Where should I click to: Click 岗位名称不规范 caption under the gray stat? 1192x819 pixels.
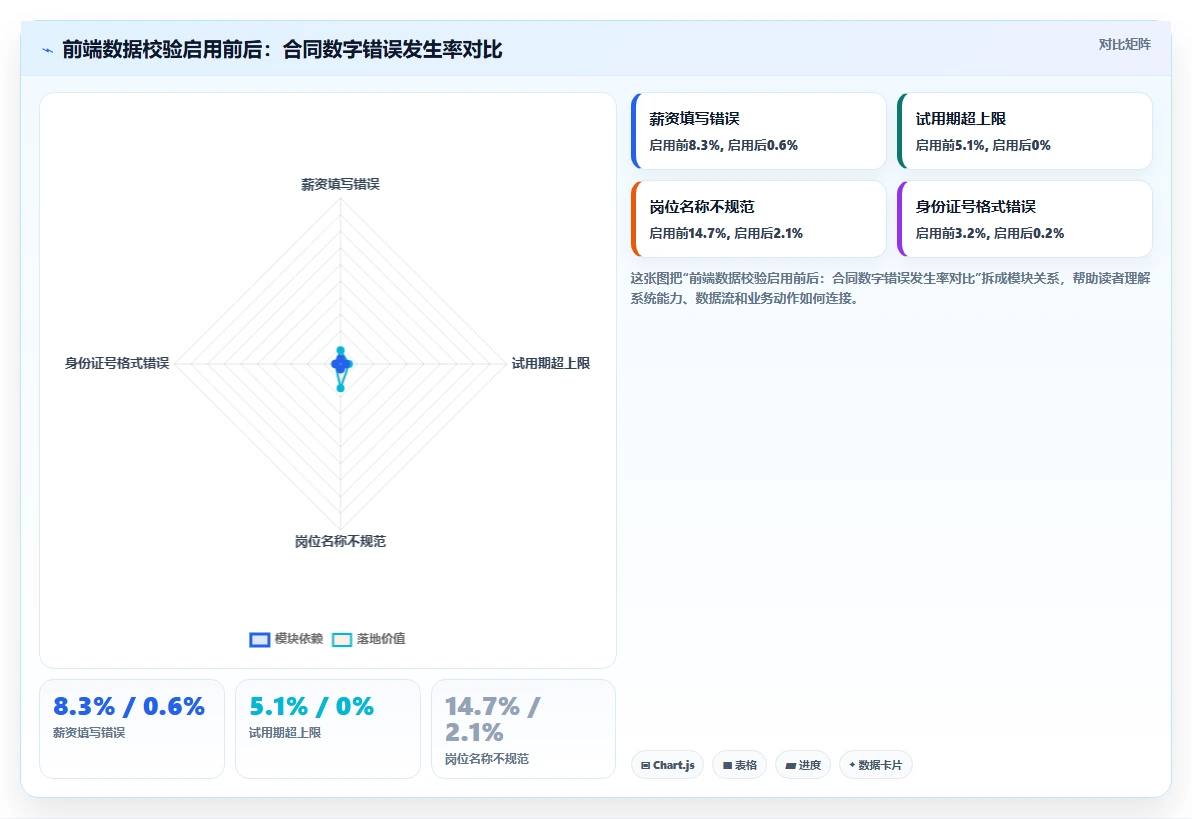click(487, 759)
